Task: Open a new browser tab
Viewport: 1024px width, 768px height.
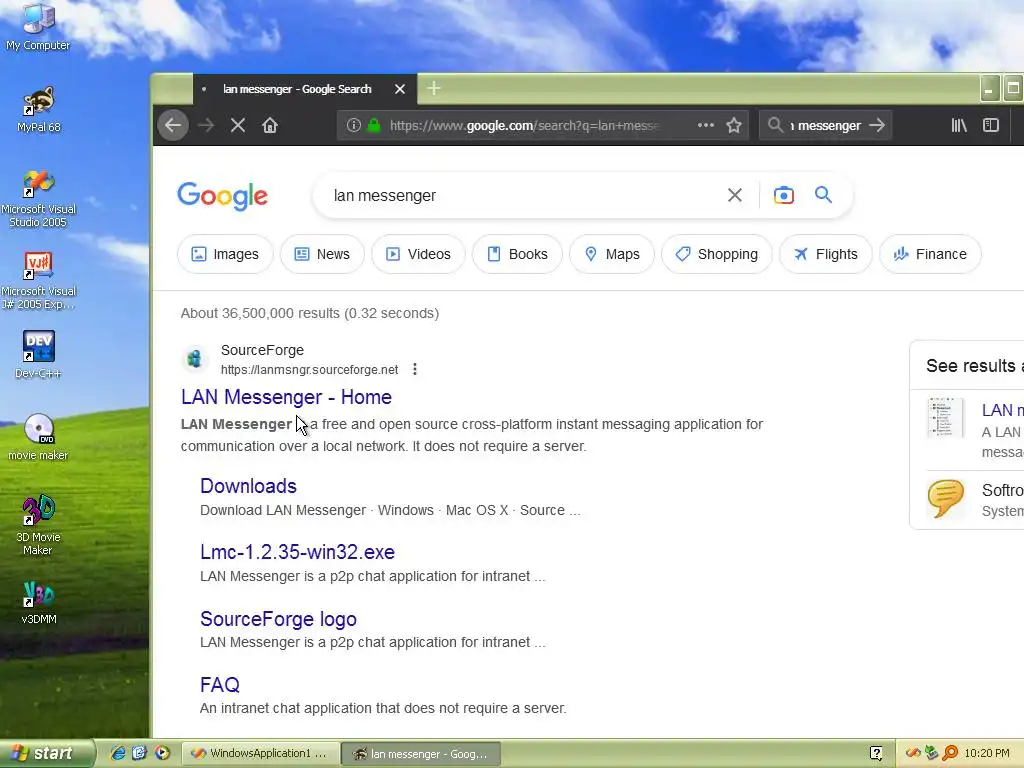Action: pos(434,88)
